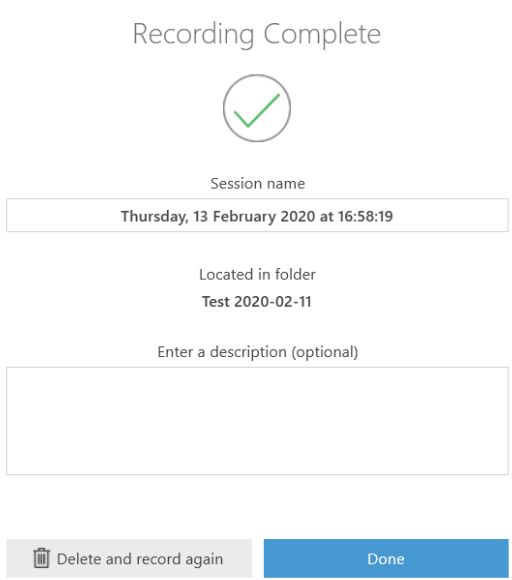Click into the empty description box

257,421
